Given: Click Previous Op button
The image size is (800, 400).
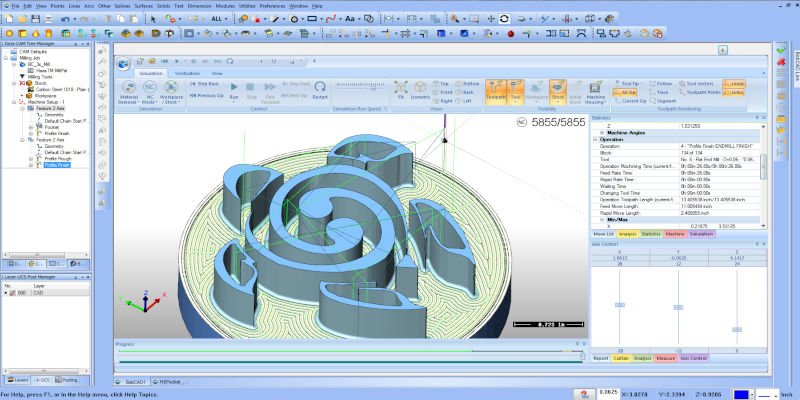Looking at the screenshot, I should pyautogui.click(x=207, y=95).
